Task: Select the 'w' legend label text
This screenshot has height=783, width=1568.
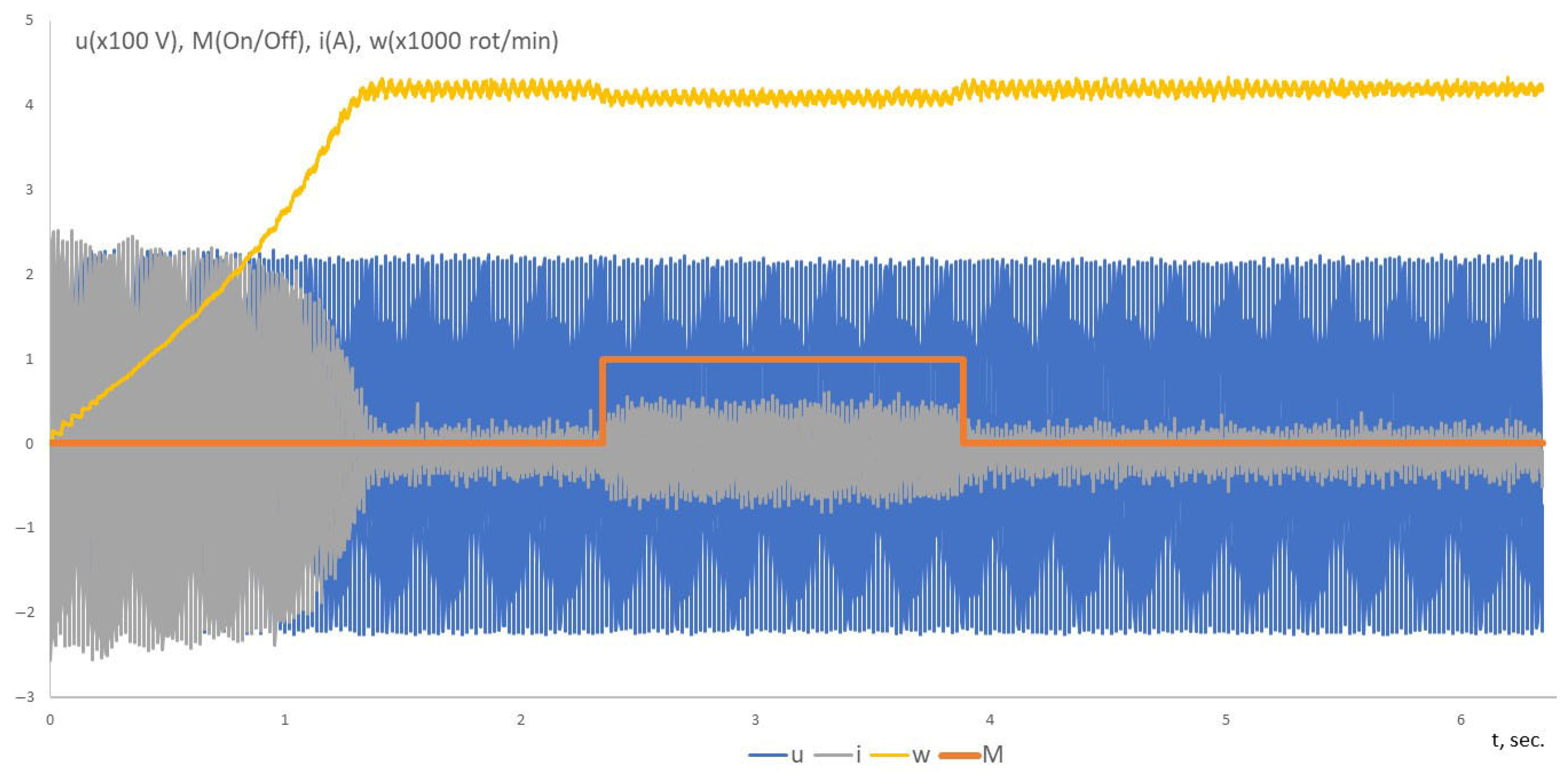Action: coord(921,755)
